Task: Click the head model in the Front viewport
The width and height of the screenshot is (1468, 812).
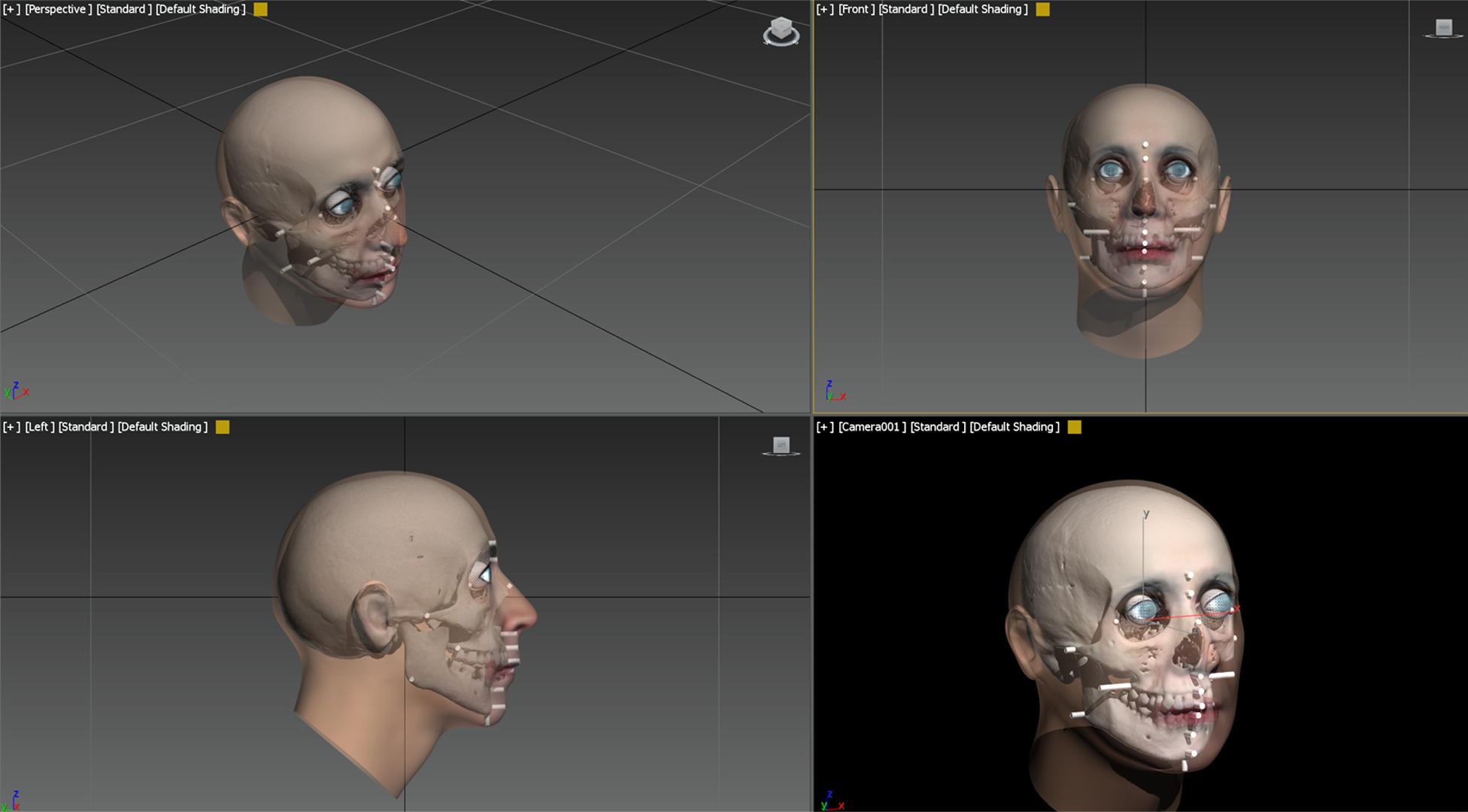Action: [x=1143, y=120]
